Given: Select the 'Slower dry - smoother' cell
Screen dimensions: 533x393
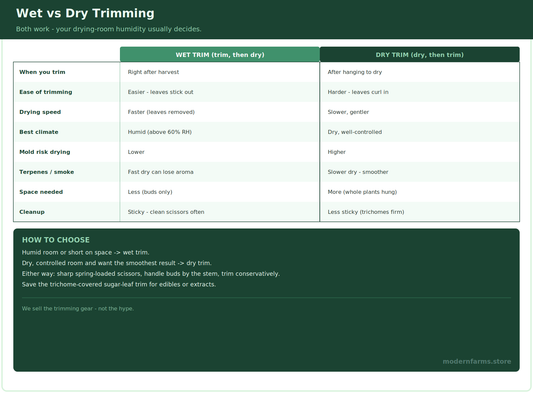Looking at the screenshot, I should [419, 172].
